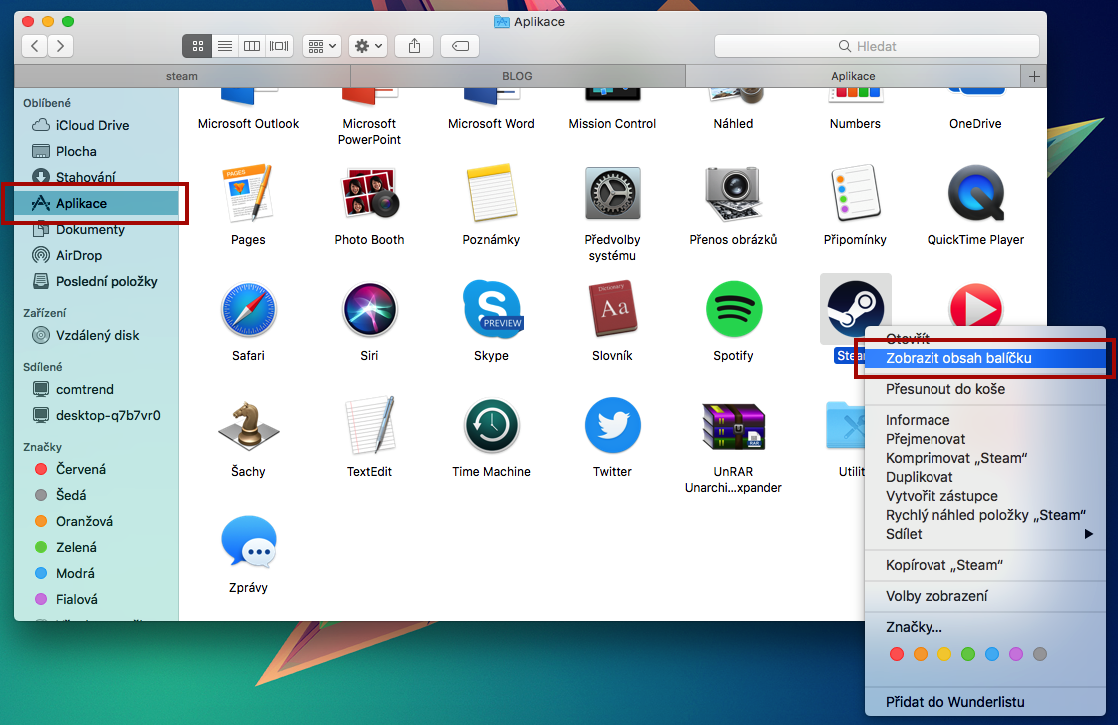Open the Safari compass icon

click(x=248, y=309)
